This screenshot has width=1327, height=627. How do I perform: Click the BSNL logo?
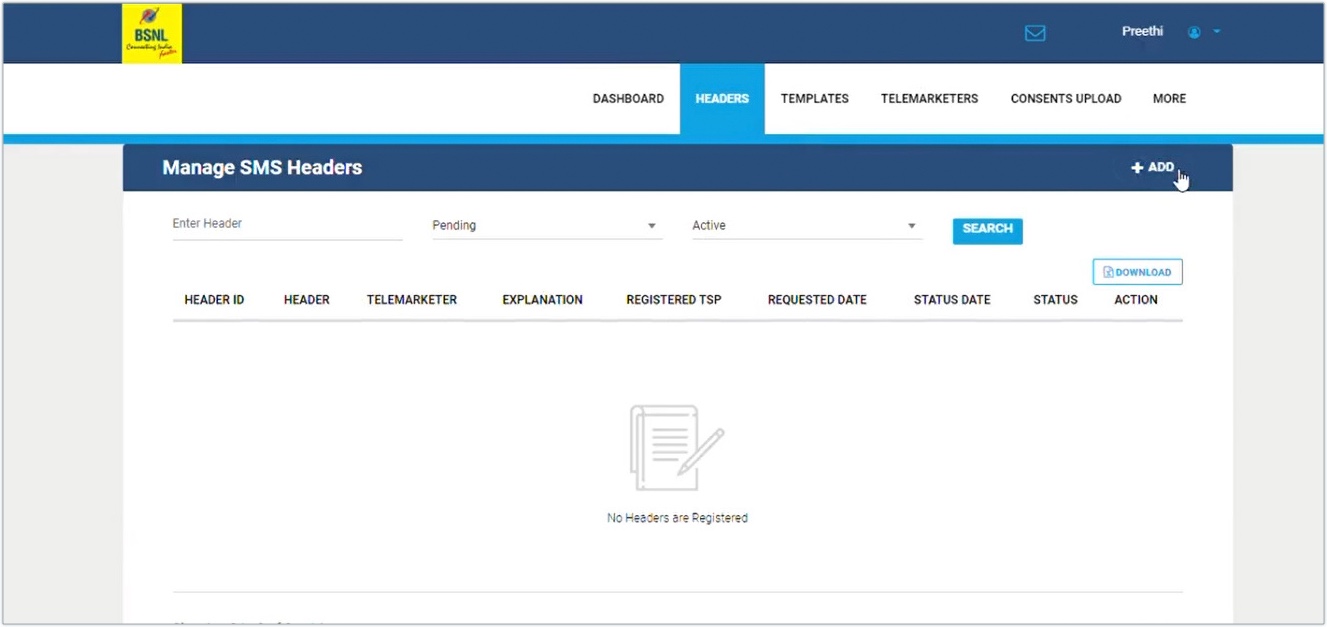(x=150, y=32)
